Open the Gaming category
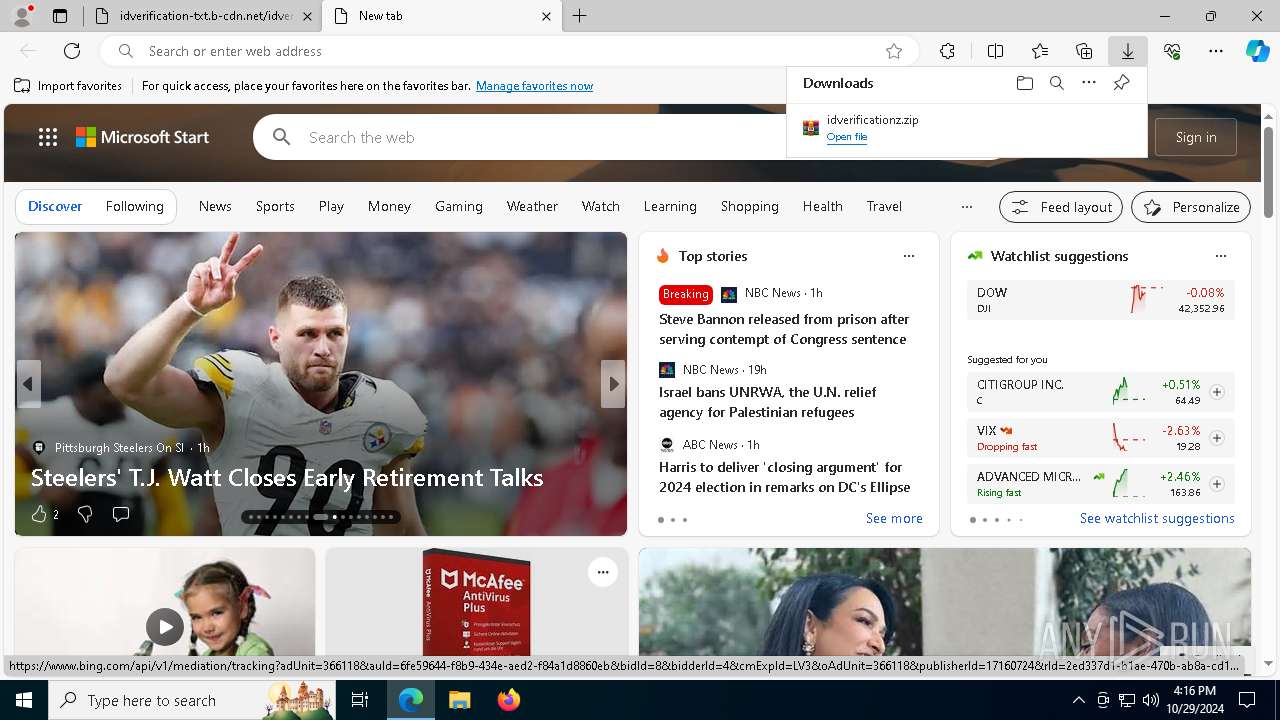Viewport: 1280px width, 720px height. click(x=459, y=206)
